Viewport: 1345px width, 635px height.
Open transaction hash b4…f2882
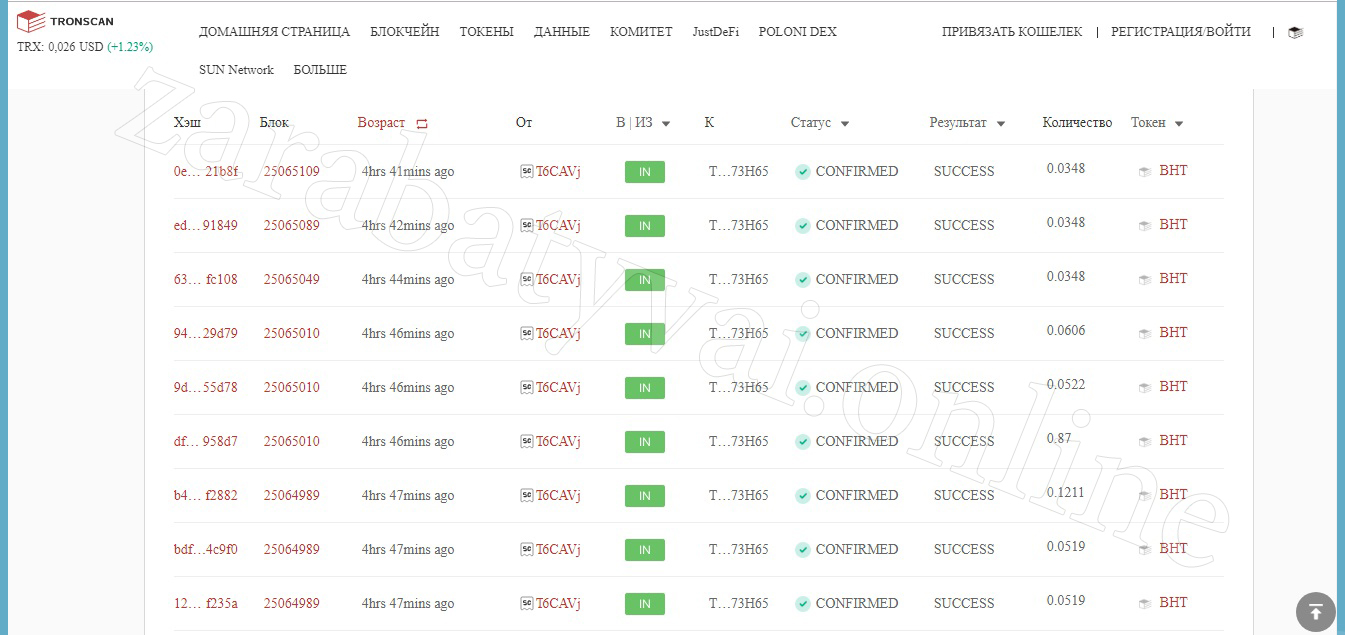[x=206, y=495]
